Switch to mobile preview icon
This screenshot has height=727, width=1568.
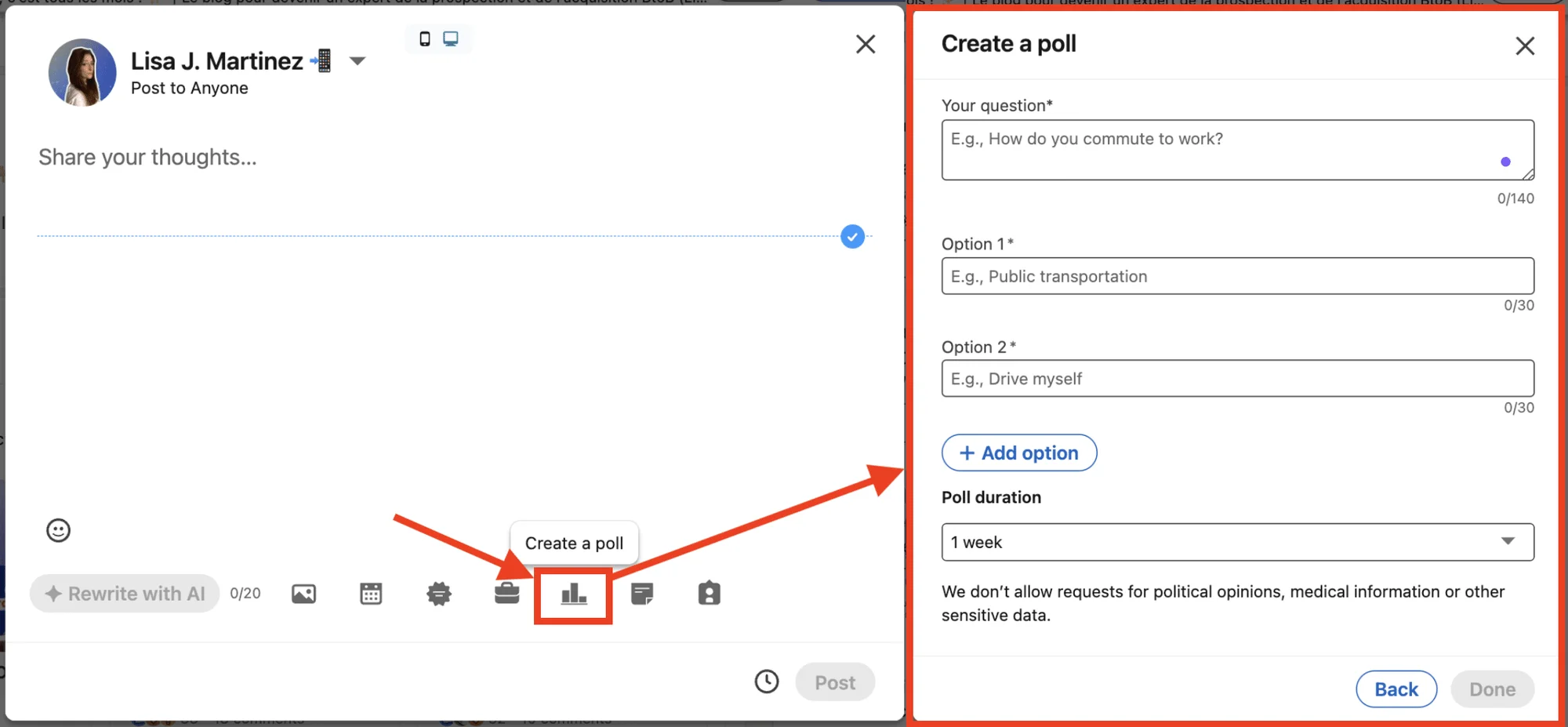[x=425, y=39]
